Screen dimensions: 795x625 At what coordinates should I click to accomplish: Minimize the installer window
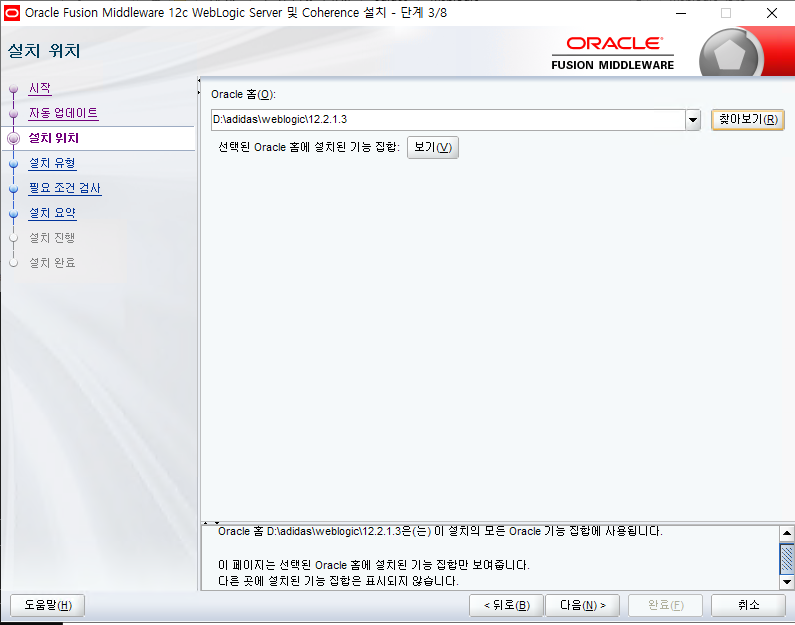[681, 13]
